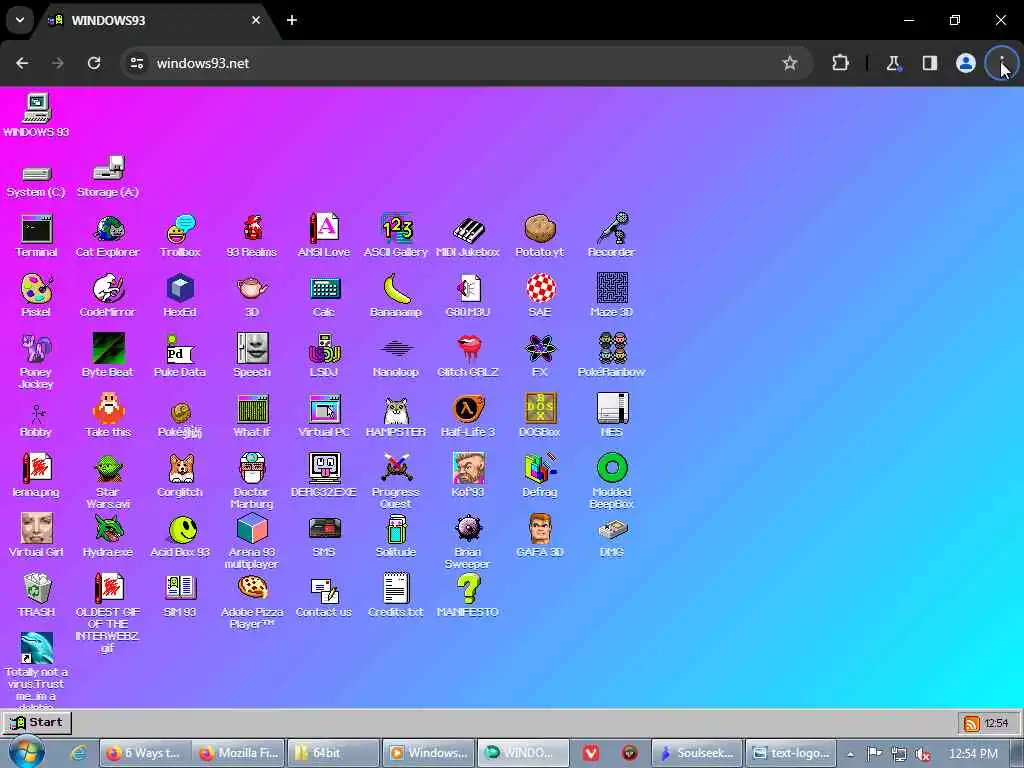Open Storage (A:) drive icon
Image resolution: width=1024 pixels, height=768 pixels.
(108, 168)
